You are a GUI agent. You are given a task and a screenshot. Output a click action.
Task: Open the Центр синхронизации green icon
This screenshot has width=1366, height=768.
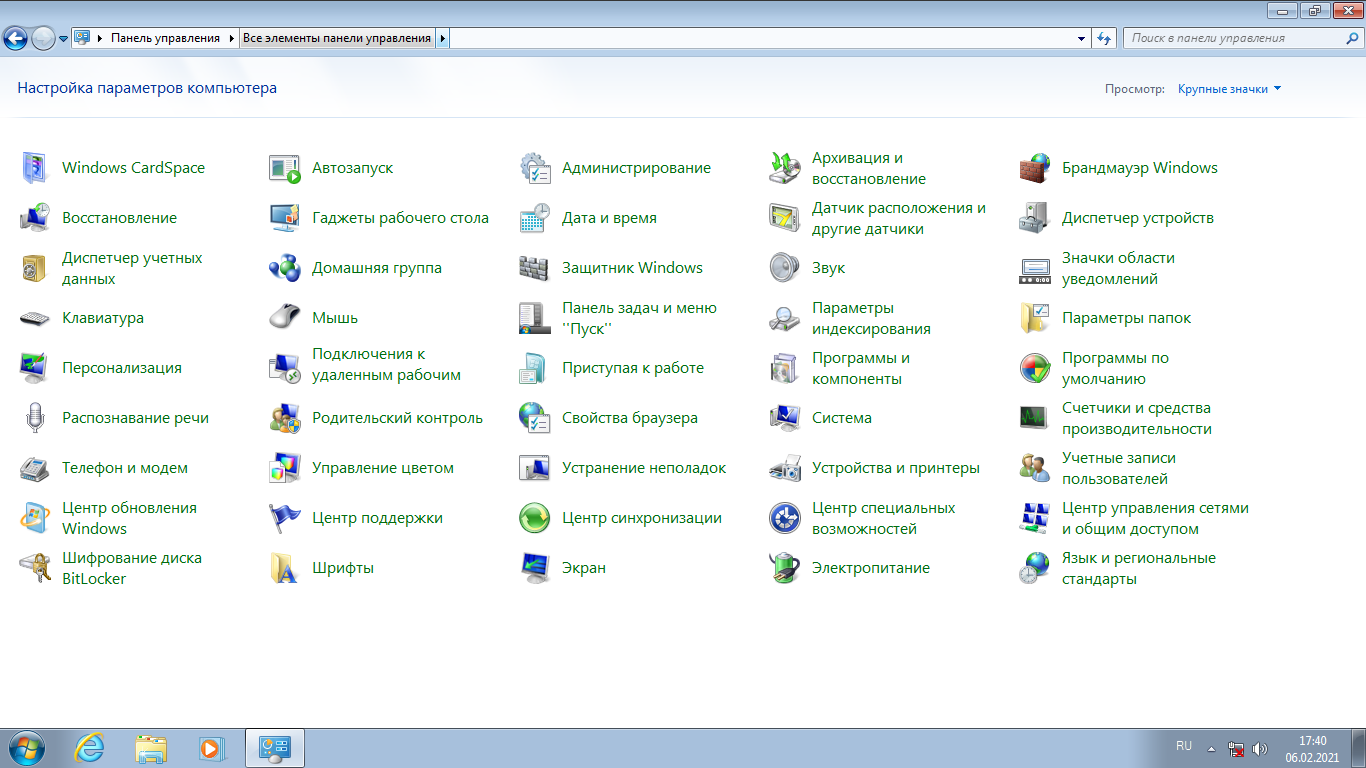click(535, 518)
